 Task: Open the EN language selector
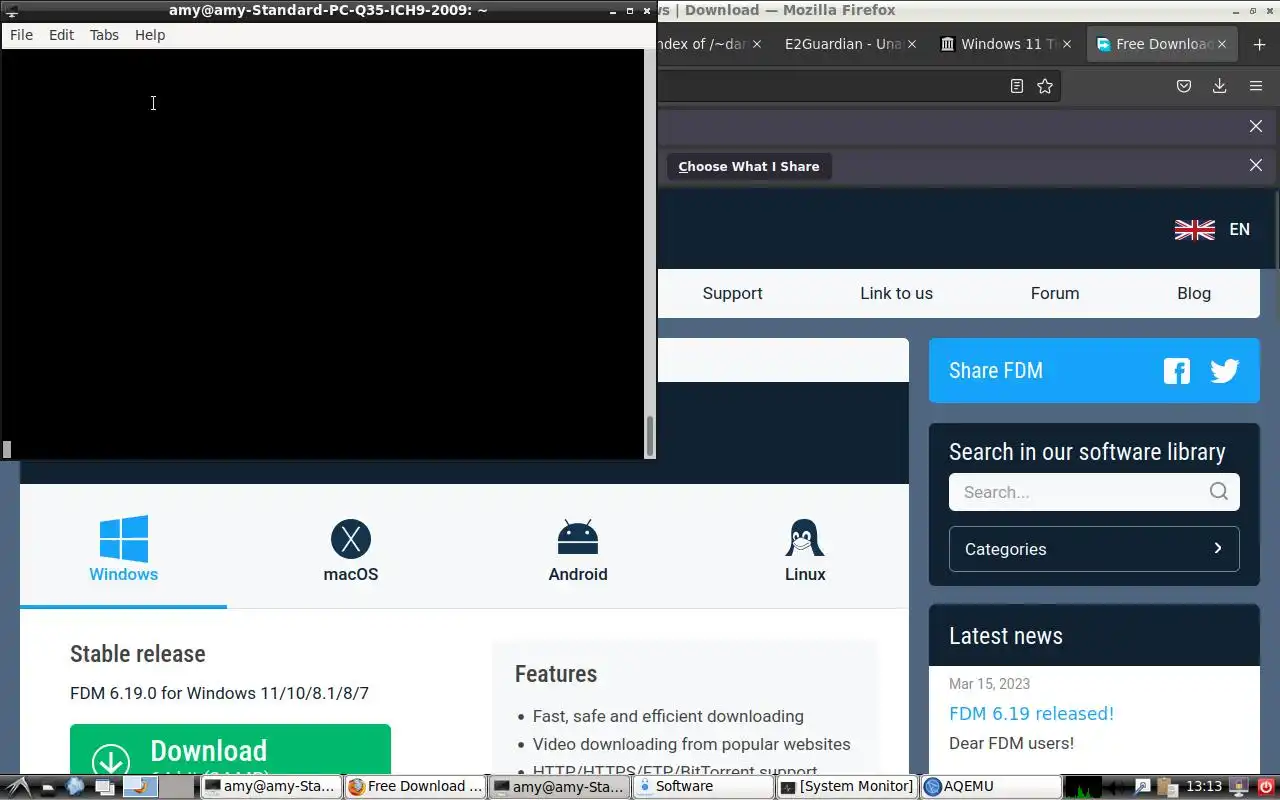[x=1239, y=229]
